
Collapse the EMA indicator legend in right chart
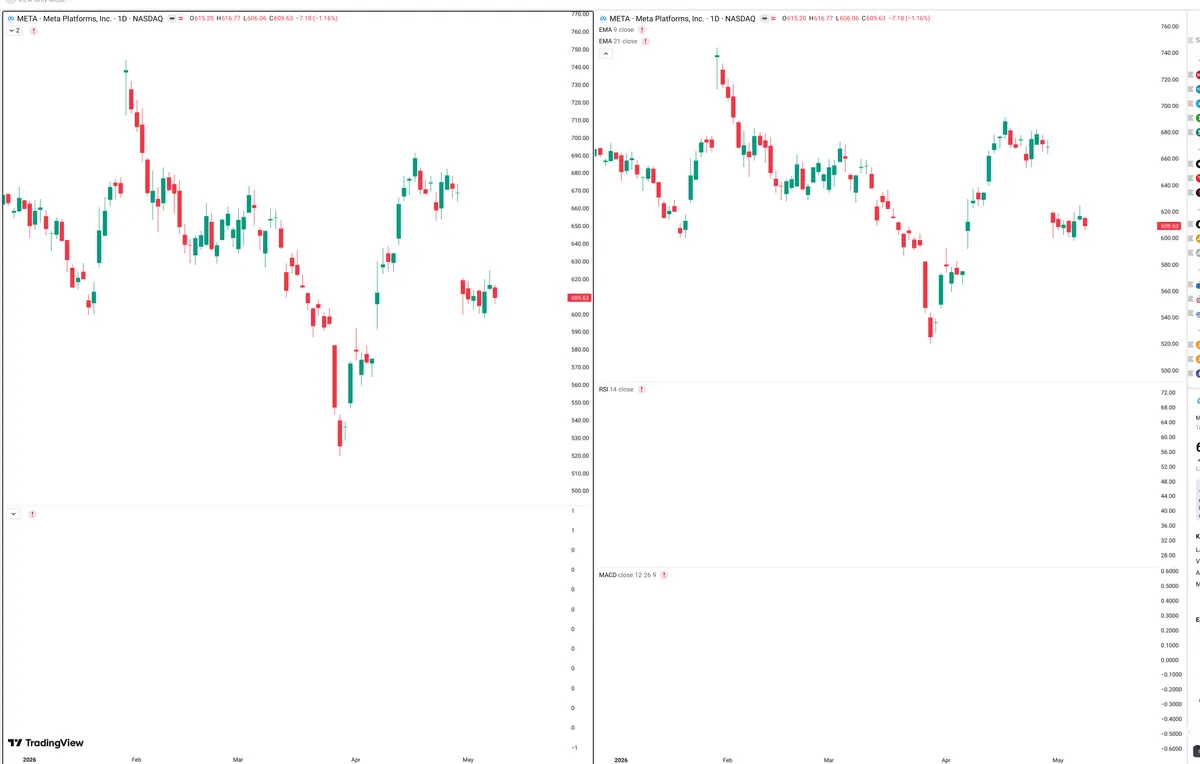pos(606,53)
